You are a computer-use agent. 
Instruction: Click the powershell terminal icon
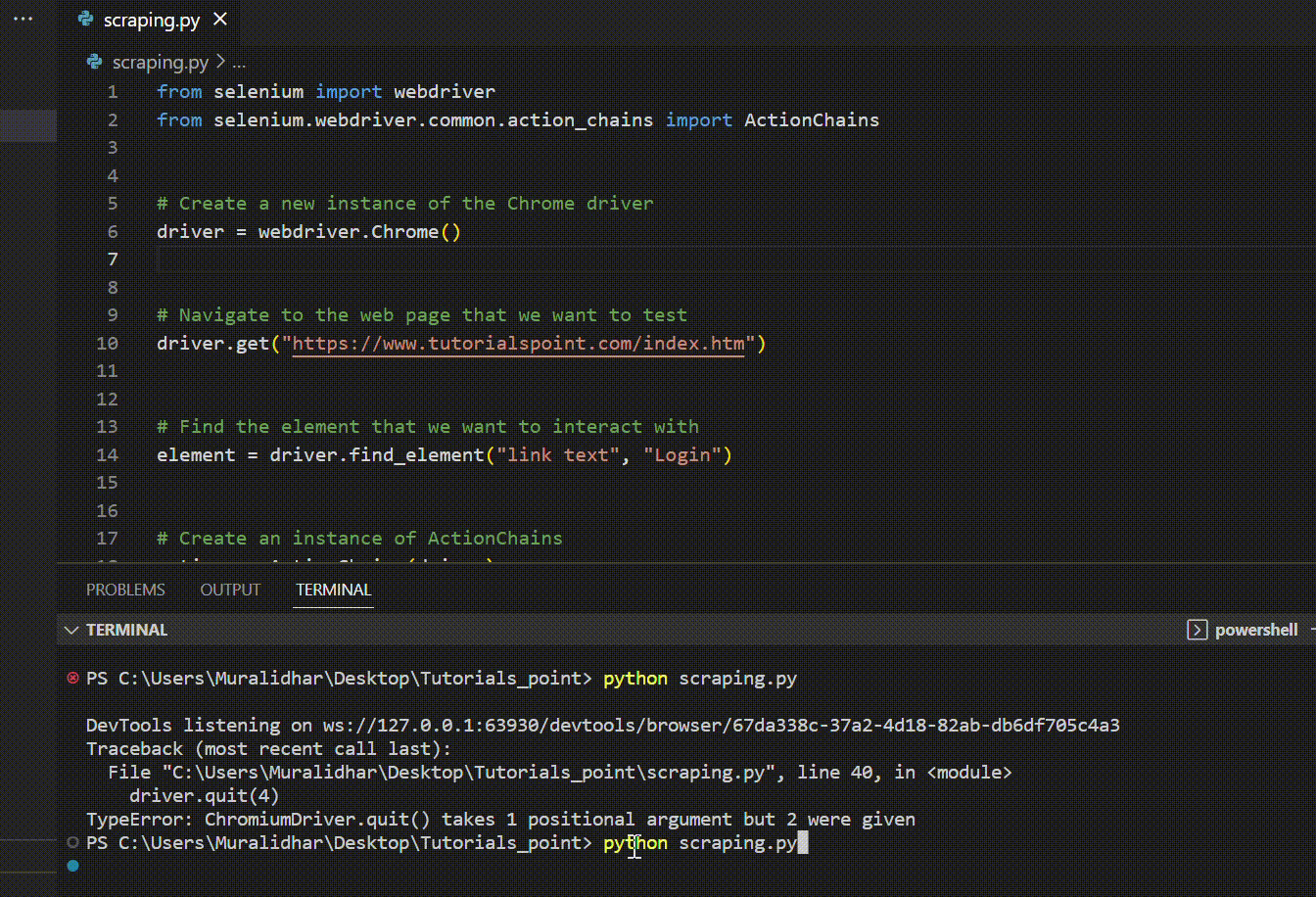point(1197,630)
